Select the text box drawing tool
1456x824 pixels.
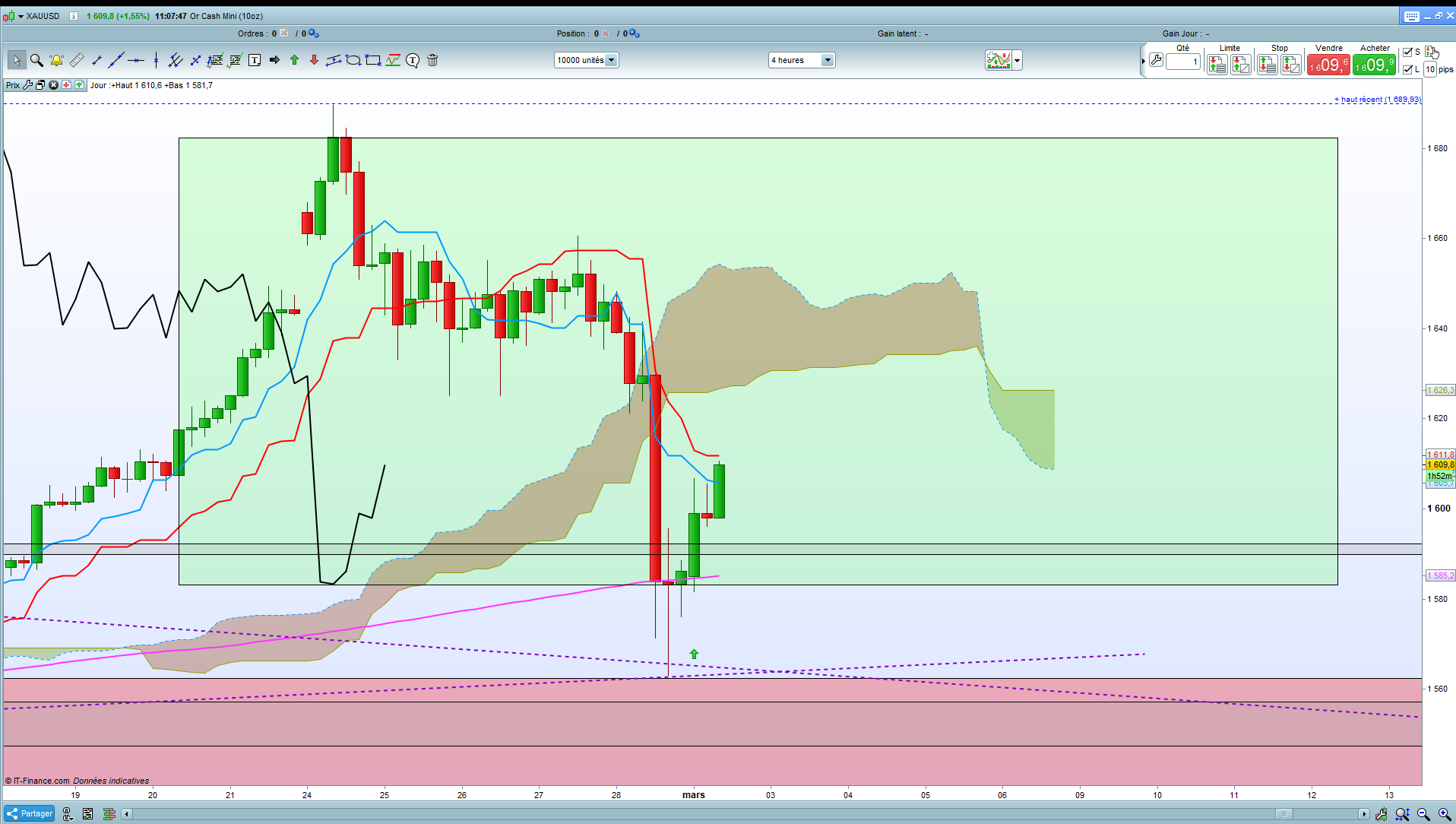[255, 60]
